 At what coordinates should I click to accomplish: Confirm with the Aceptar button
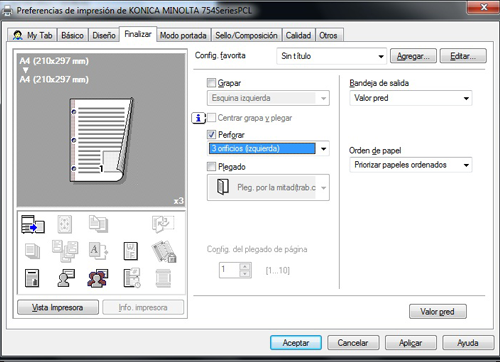point(296,343)
